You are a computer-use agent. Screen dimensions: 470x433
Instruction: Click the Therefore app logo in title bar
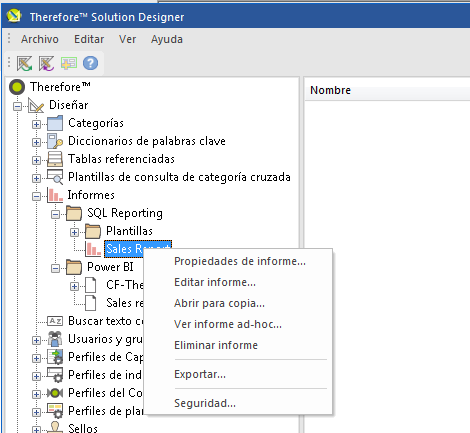(x=14, y=16)
